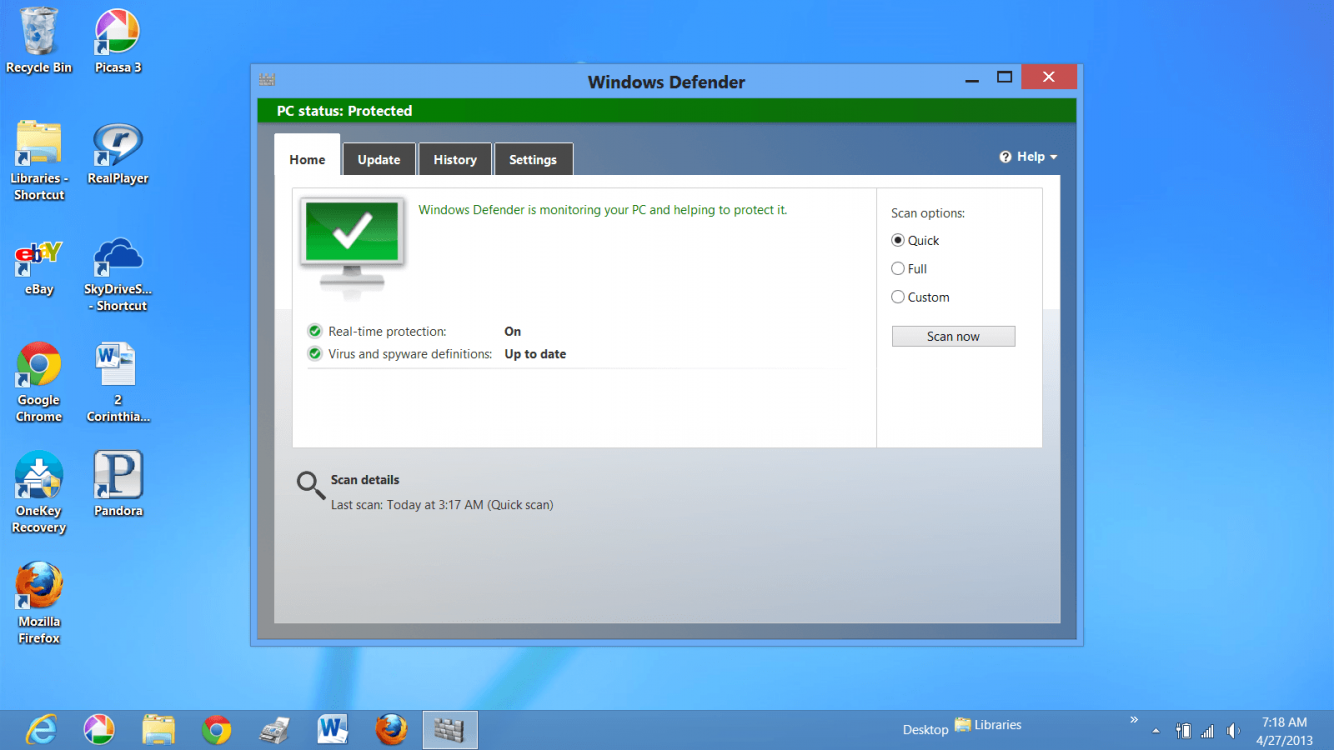
Task: Click the Windows Defender monitoring message text
Action: click(x=602, y=210)
